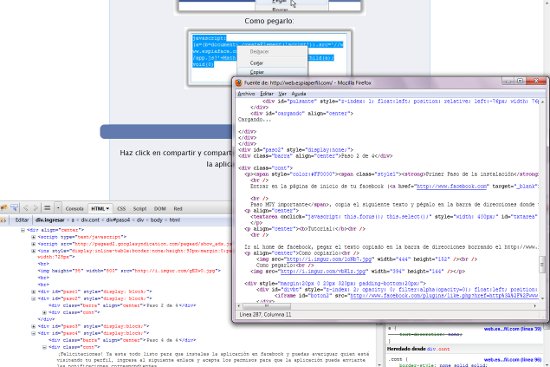Image resolution: width=550 pixels, height=367 pixels.
Task: Open the Ayuda menu in the source window
Action: point(299,94)
